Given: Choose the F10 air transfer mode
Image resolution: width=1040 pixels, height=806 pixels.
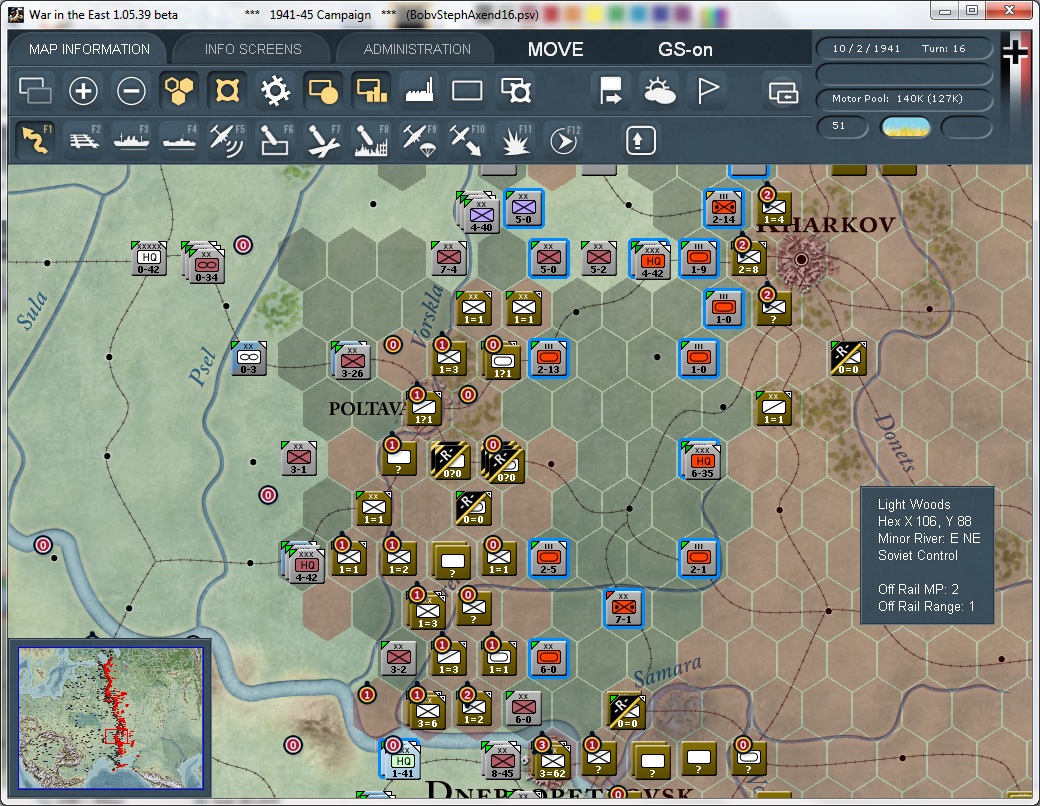Looking at the screenshot, I should pos(467,139).
